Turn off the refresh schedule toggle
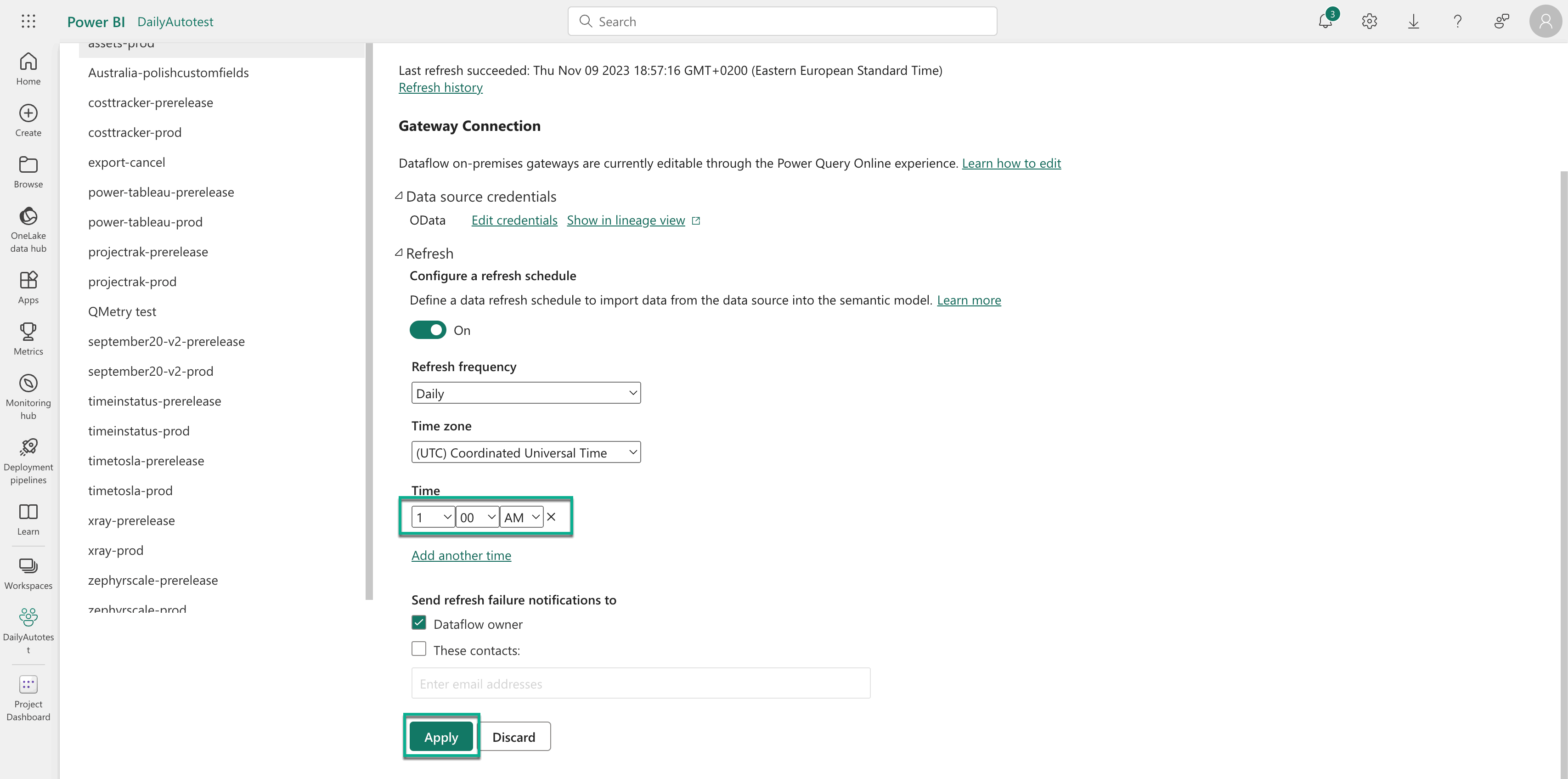Screen dimensions: 1568x779 [427, 330]
